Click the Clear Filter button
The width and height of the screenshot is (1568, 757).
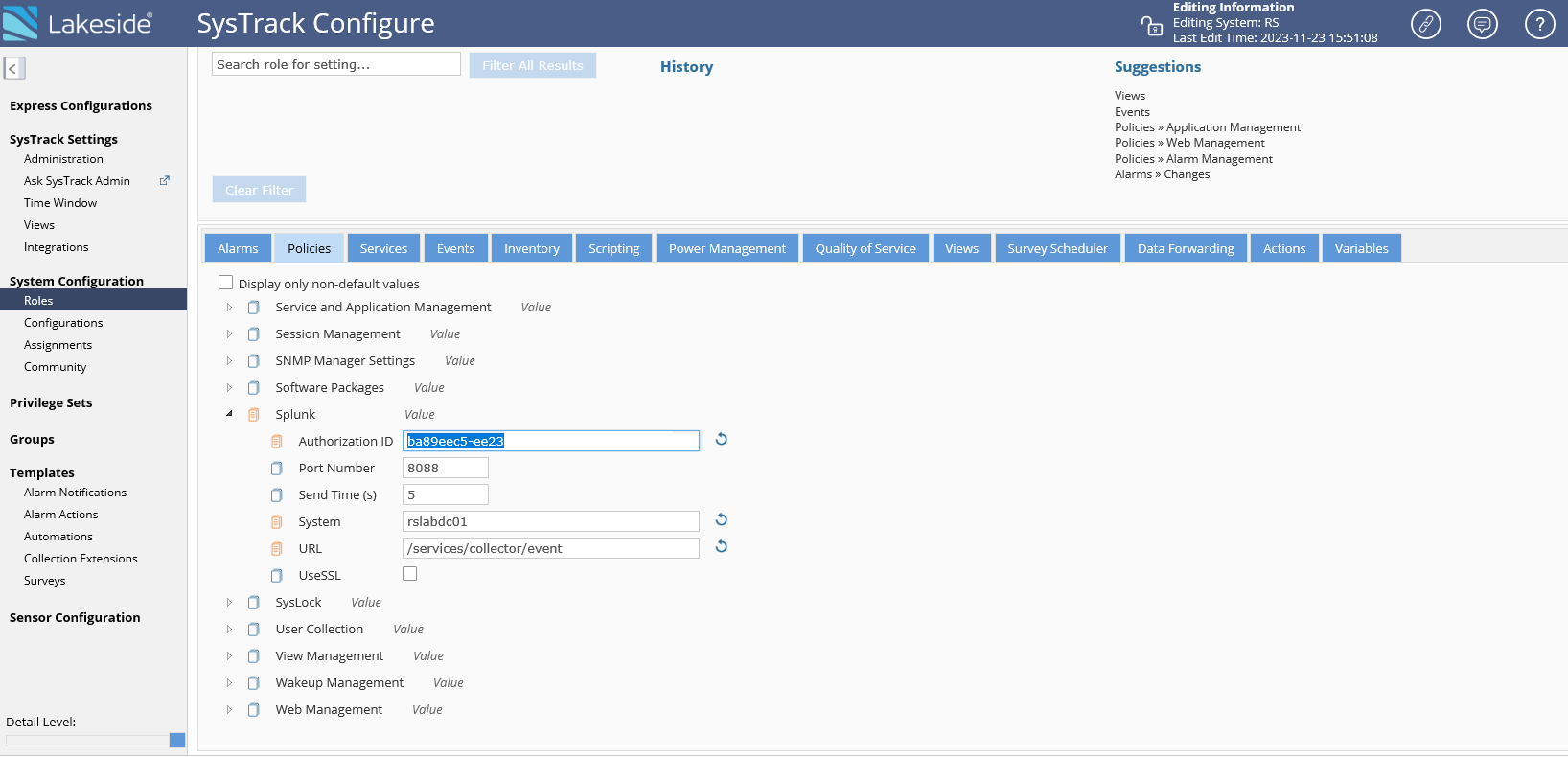click(x=259, y=190)
